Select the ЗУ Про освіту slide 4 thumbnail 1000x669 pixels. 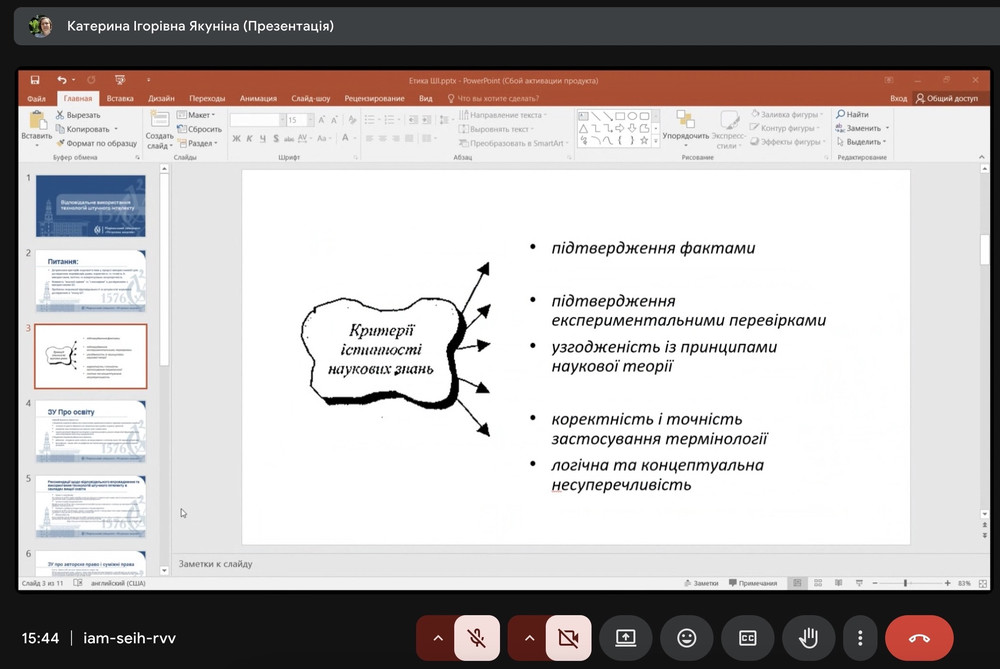[91, 431]
